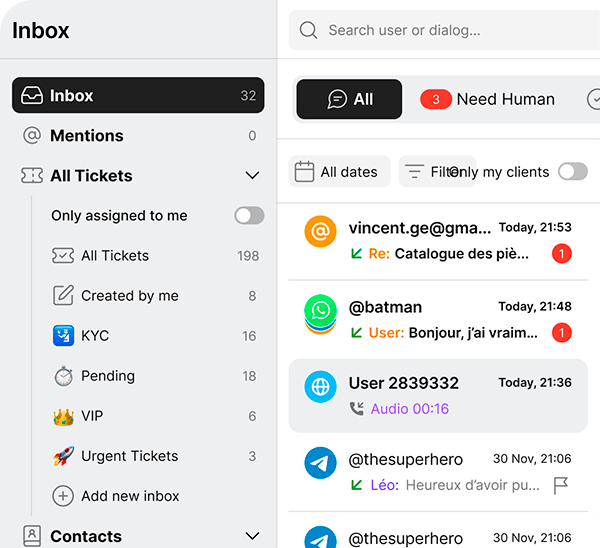
Task: Click the Created by me pencil icon
Action: pos(63,295)
